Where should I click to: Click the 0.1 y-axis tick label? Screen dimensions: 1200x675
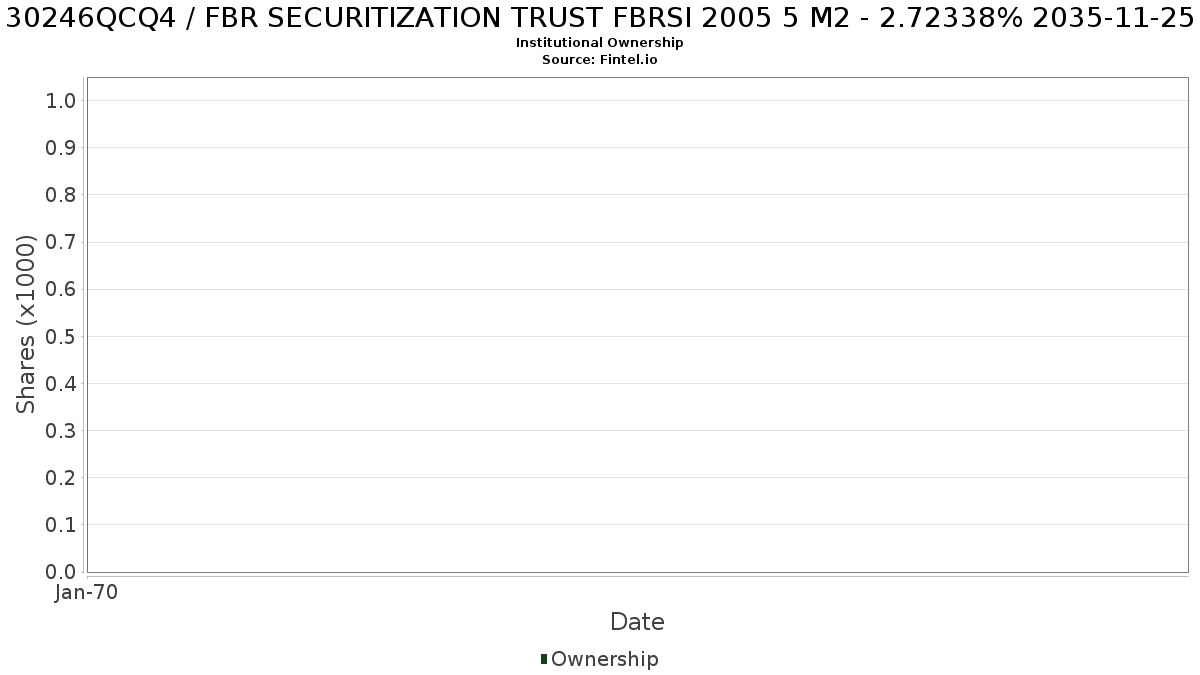pos(61,525)
